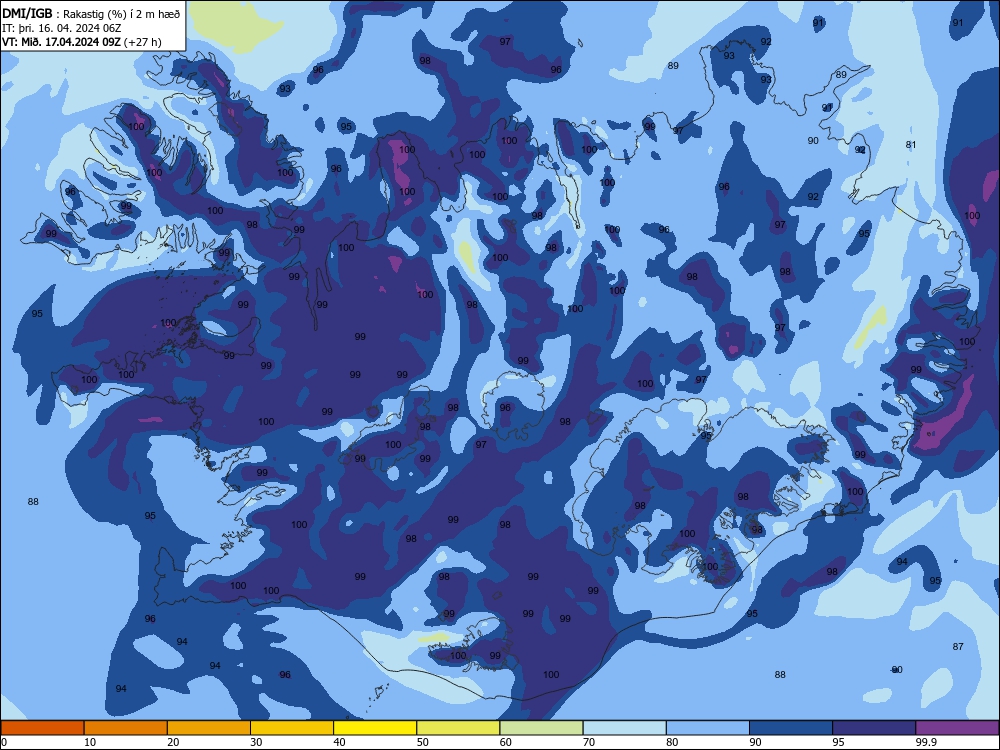Click the legend tick label '20'

click(x=173, y=742)
